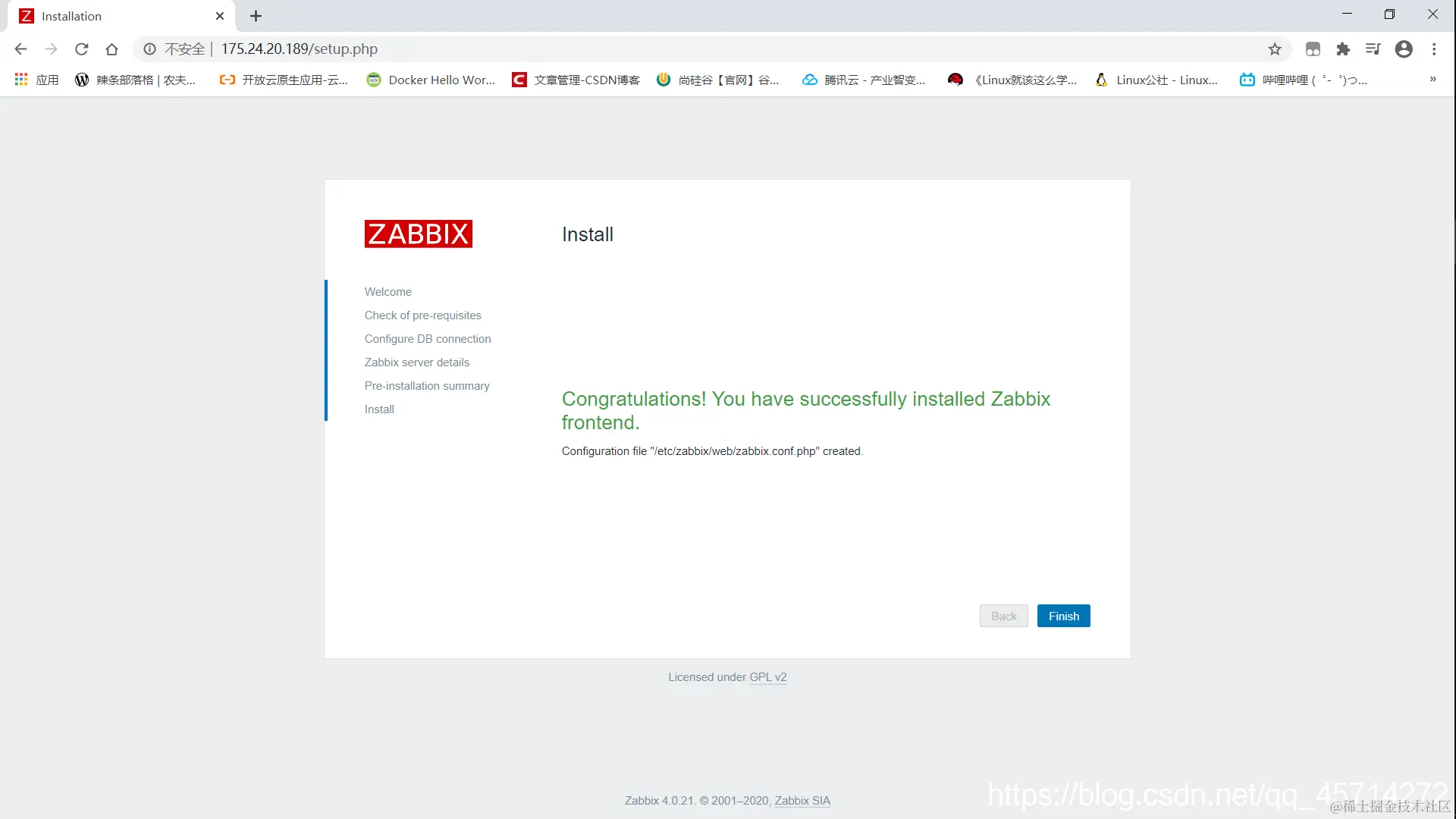1456x819 pixels.
Task: Open the extensions puzzle icon
Action: 1343,49
